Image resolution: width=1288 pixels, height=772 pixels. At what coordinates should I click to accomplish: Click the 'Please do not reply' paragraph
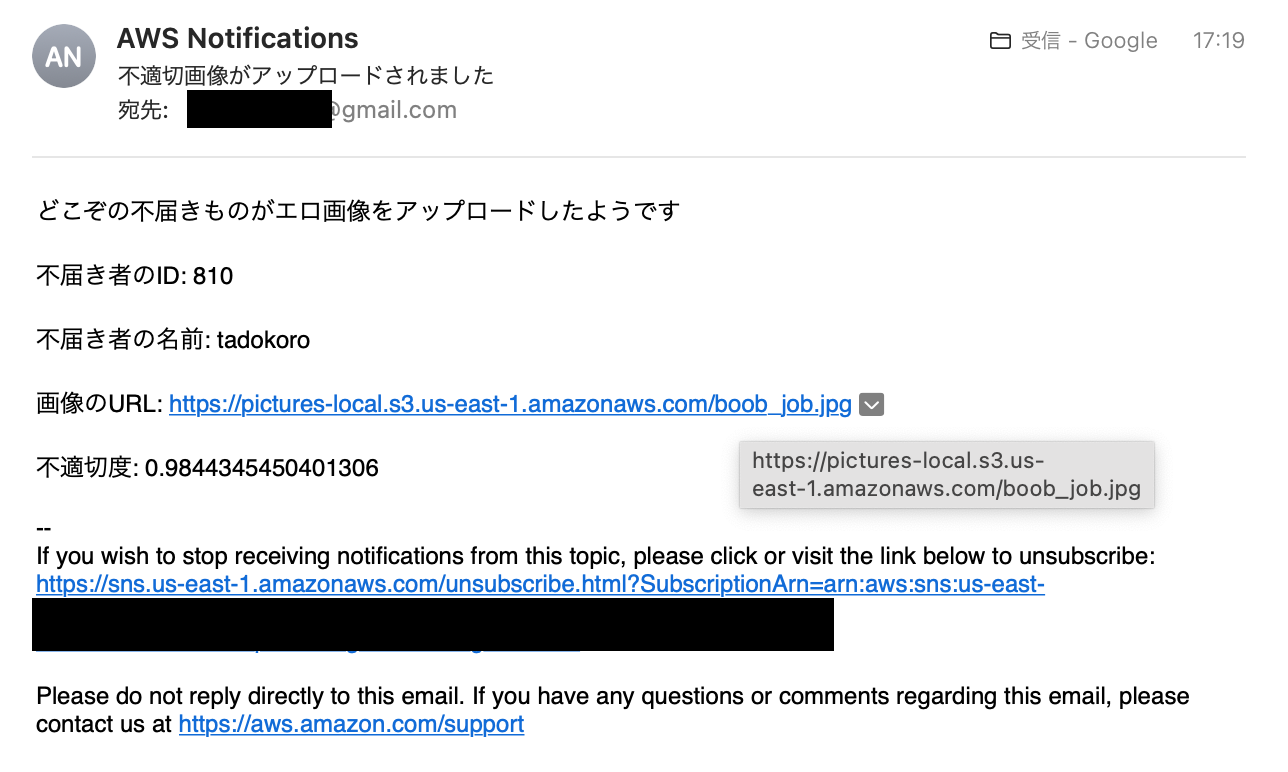tap(612, 696)
